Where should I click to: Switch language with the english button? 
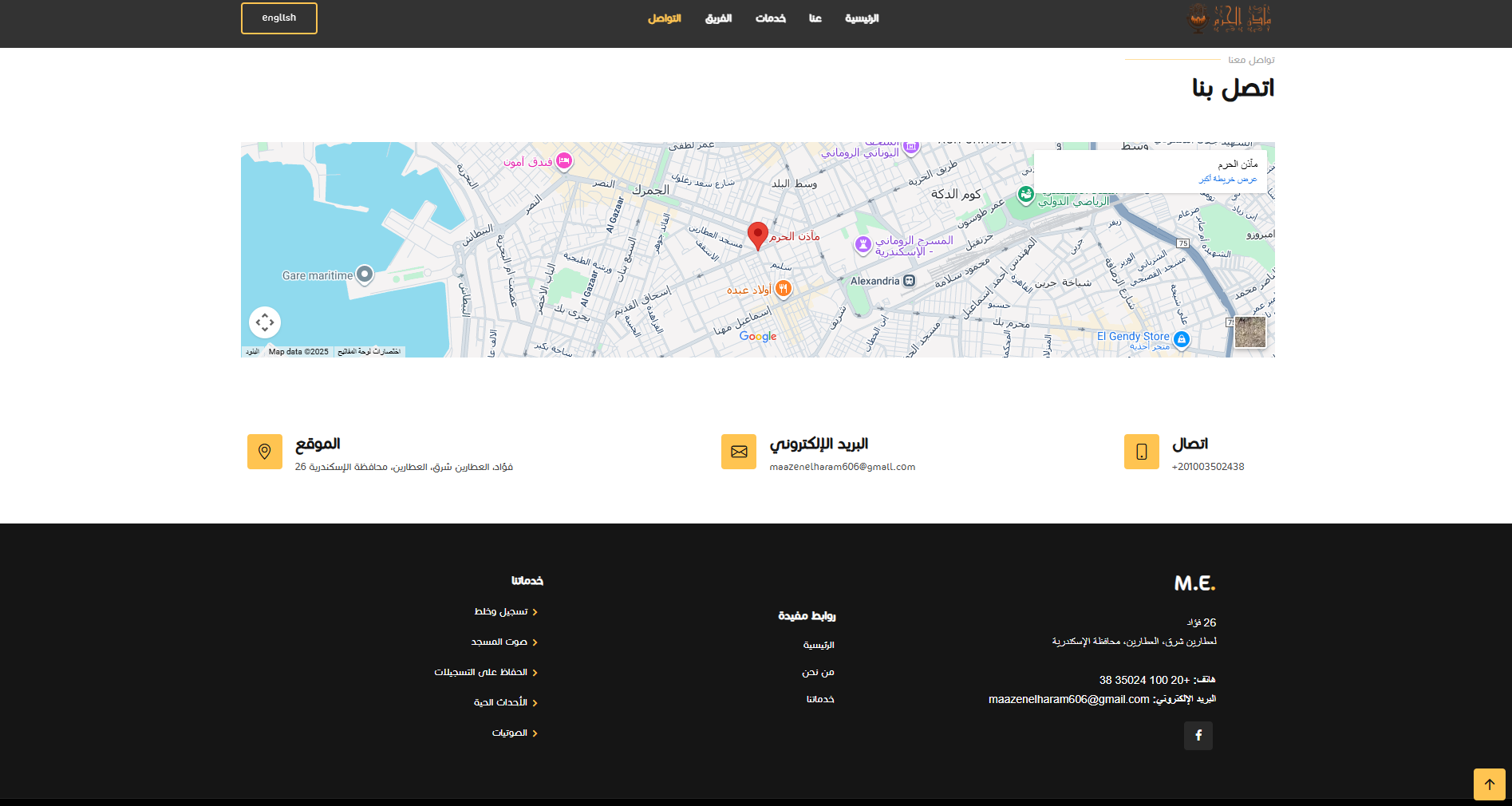(279, 18)
